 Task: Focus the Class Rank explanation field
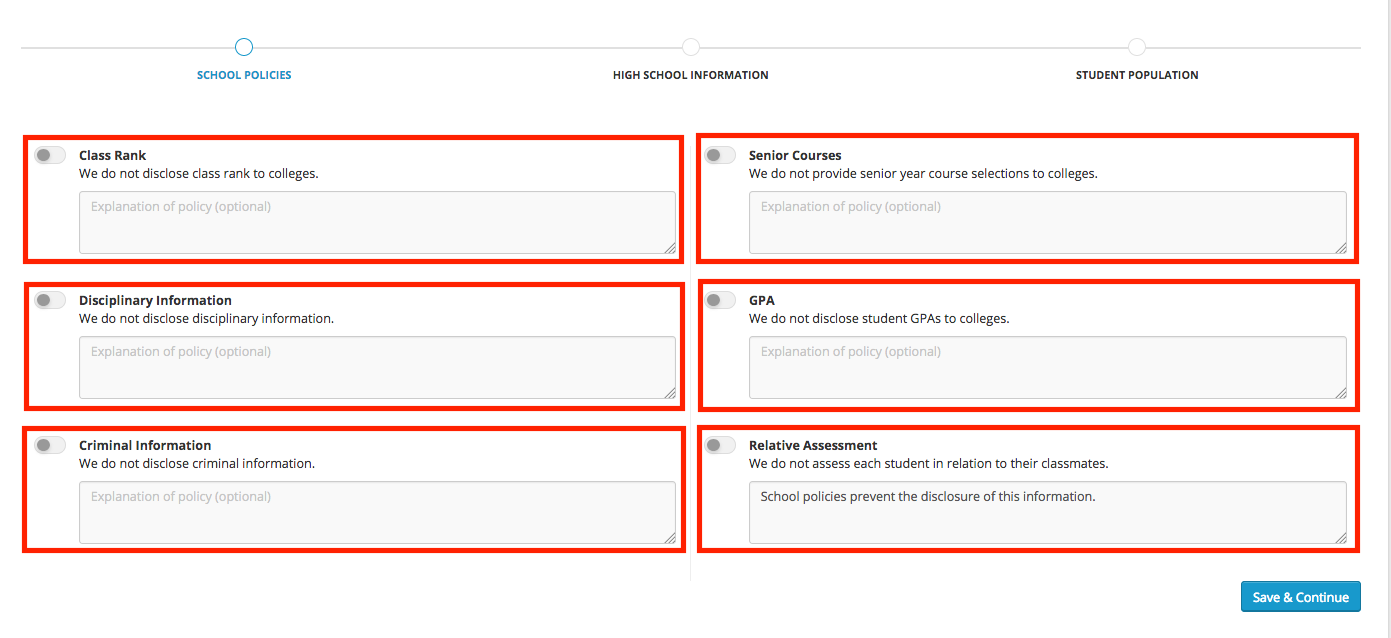pyautogui.click(x=378, y=222)
